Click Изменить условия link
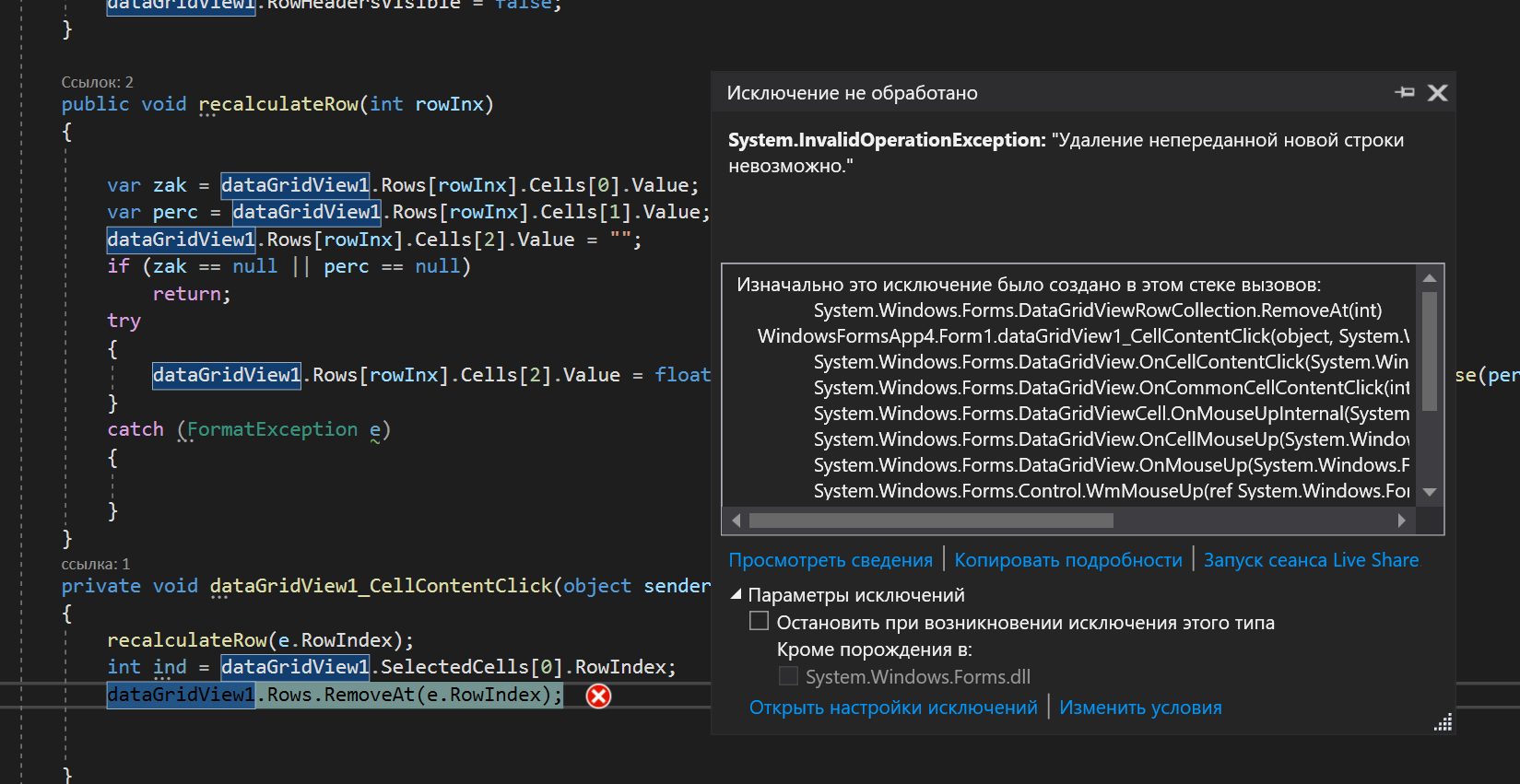This screenshot has height=784, width=1520. point(1140,708)
